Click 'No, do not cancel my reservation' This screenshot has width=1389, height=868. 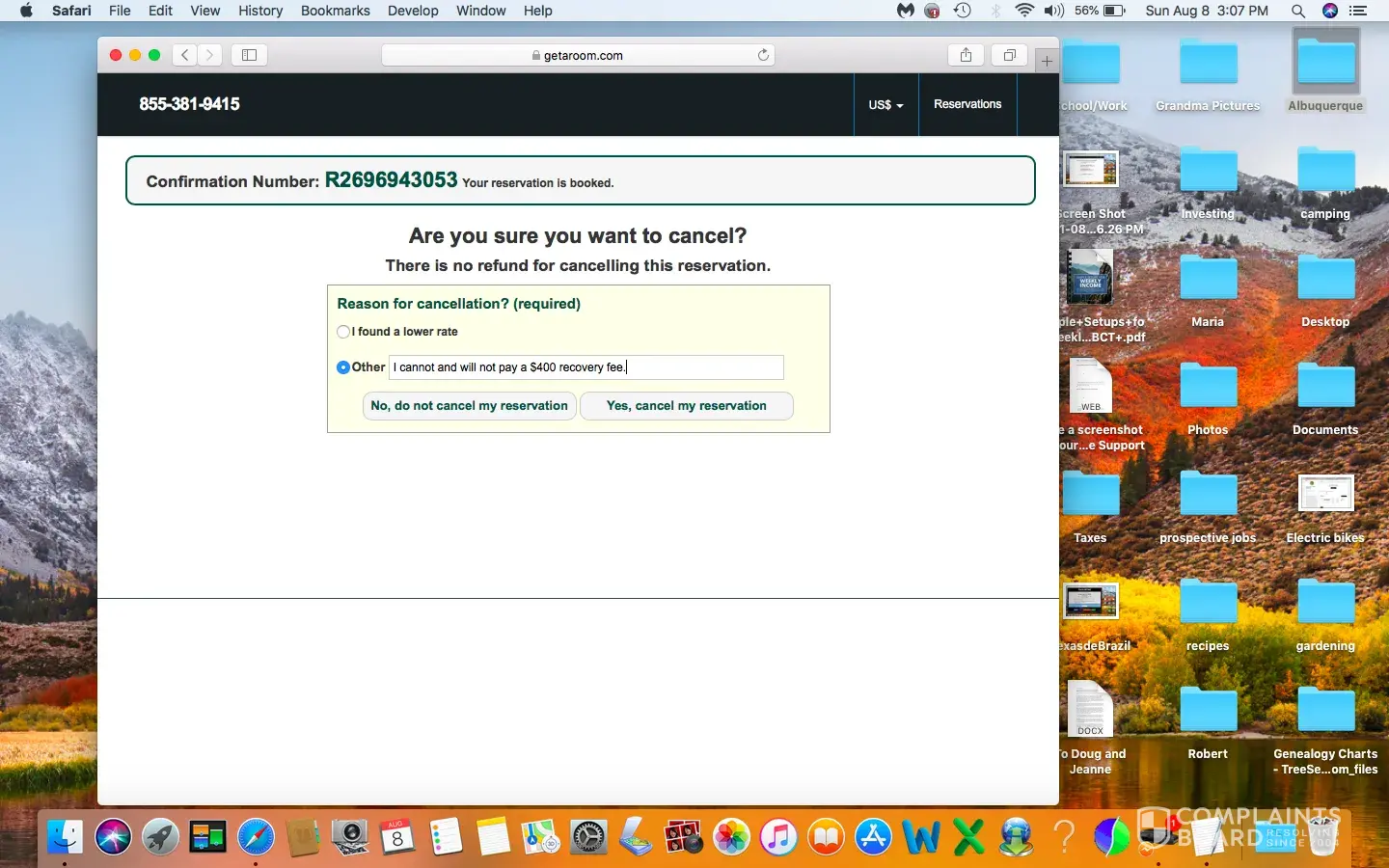pyautogui.click(x=469, y=406)
